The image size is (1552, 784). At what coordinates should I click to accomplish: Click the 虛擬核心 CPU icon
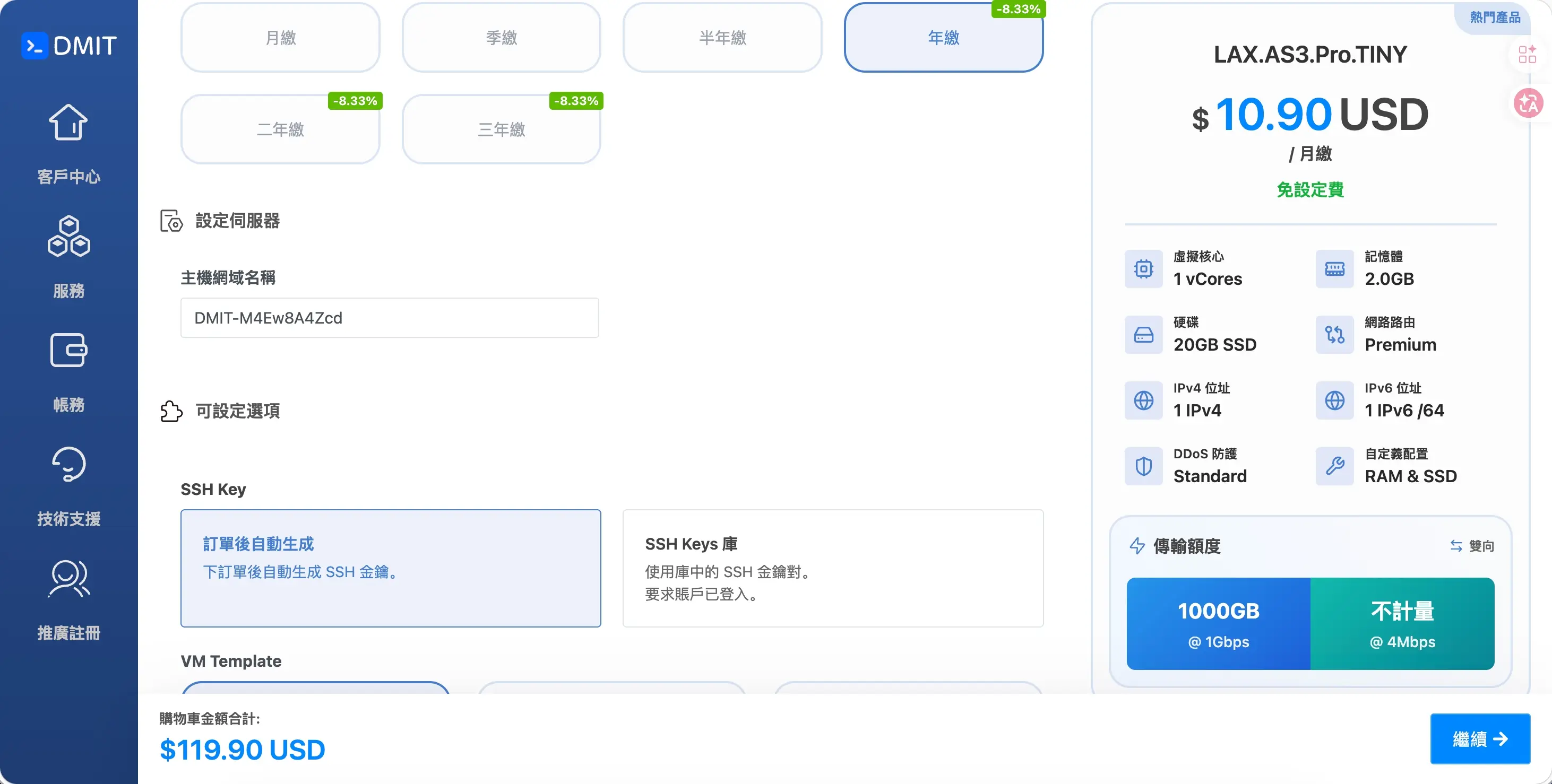click(1143, 268)
